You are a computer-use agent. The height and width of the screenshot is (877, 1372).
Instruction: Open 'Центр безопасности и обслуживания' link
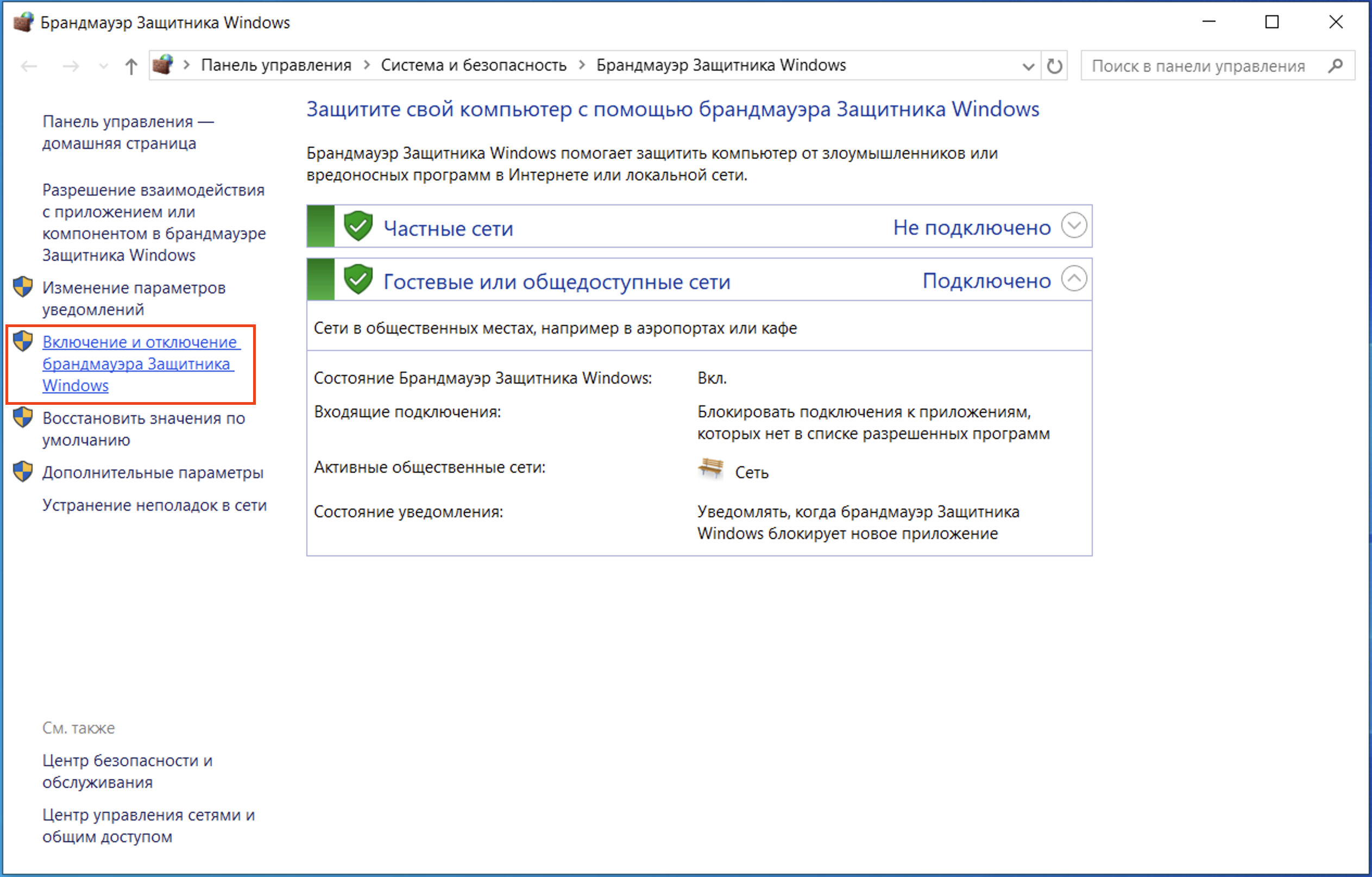click(127, 771)
